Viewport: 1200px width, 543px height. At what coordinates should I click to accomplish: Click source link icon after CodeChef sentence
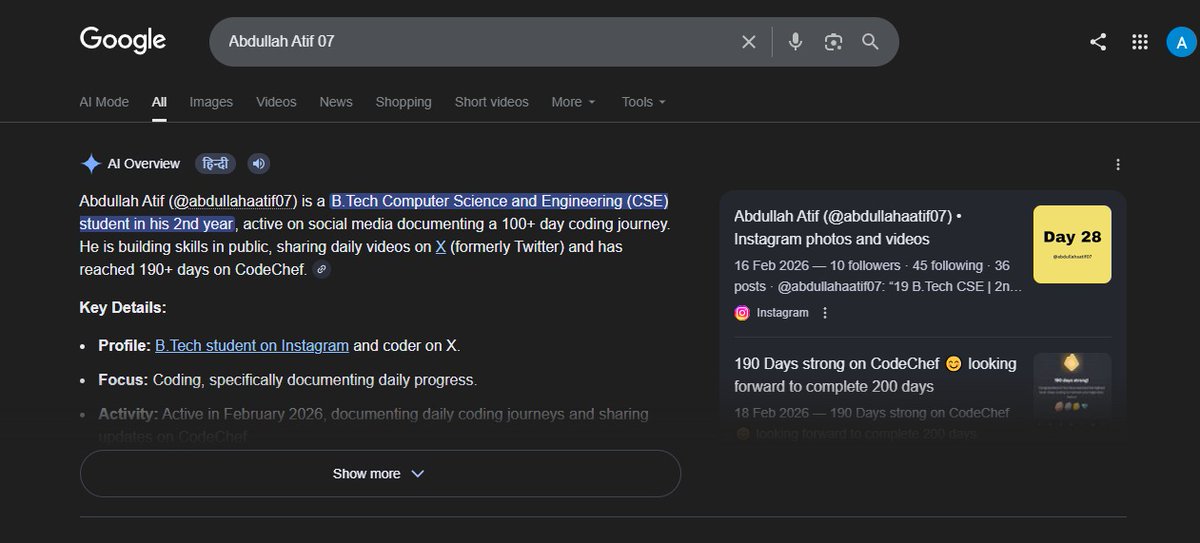pos(321,269)
